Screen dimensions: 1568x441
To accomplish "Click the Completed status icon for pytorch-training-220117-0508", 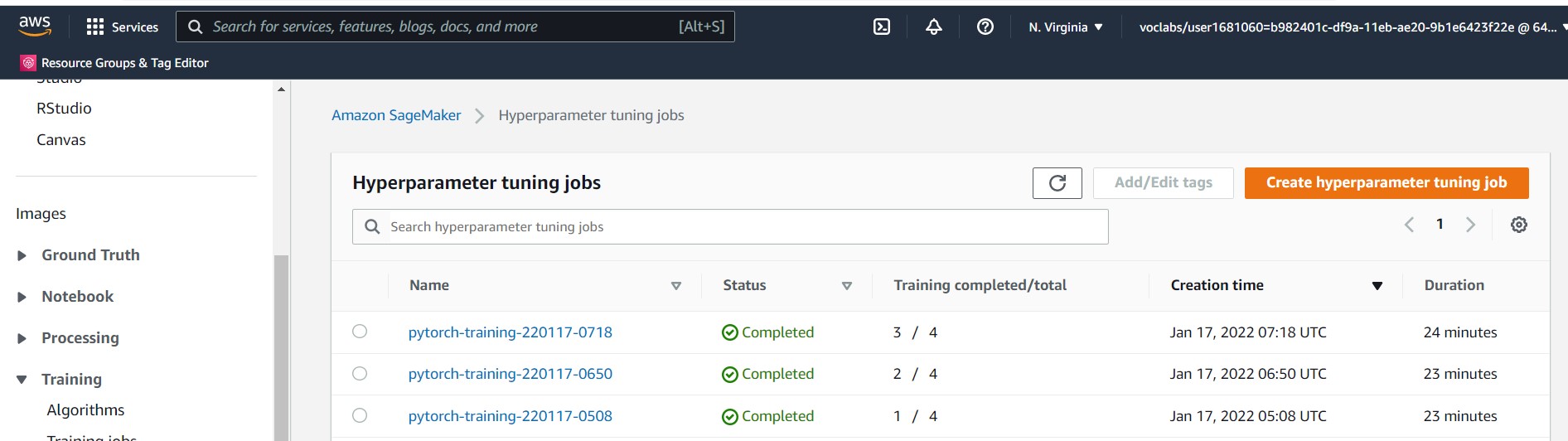I will [730, 417].
